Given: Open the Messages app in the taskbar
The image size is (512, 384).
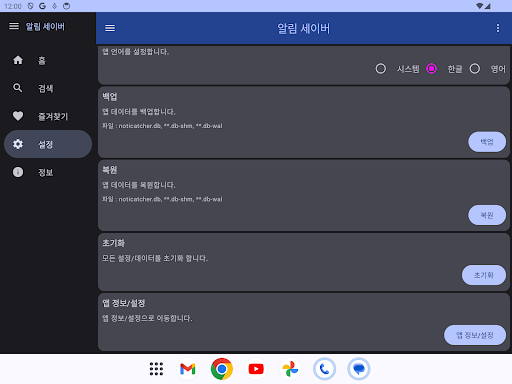Looking at the screenshot, I should 358,369.
